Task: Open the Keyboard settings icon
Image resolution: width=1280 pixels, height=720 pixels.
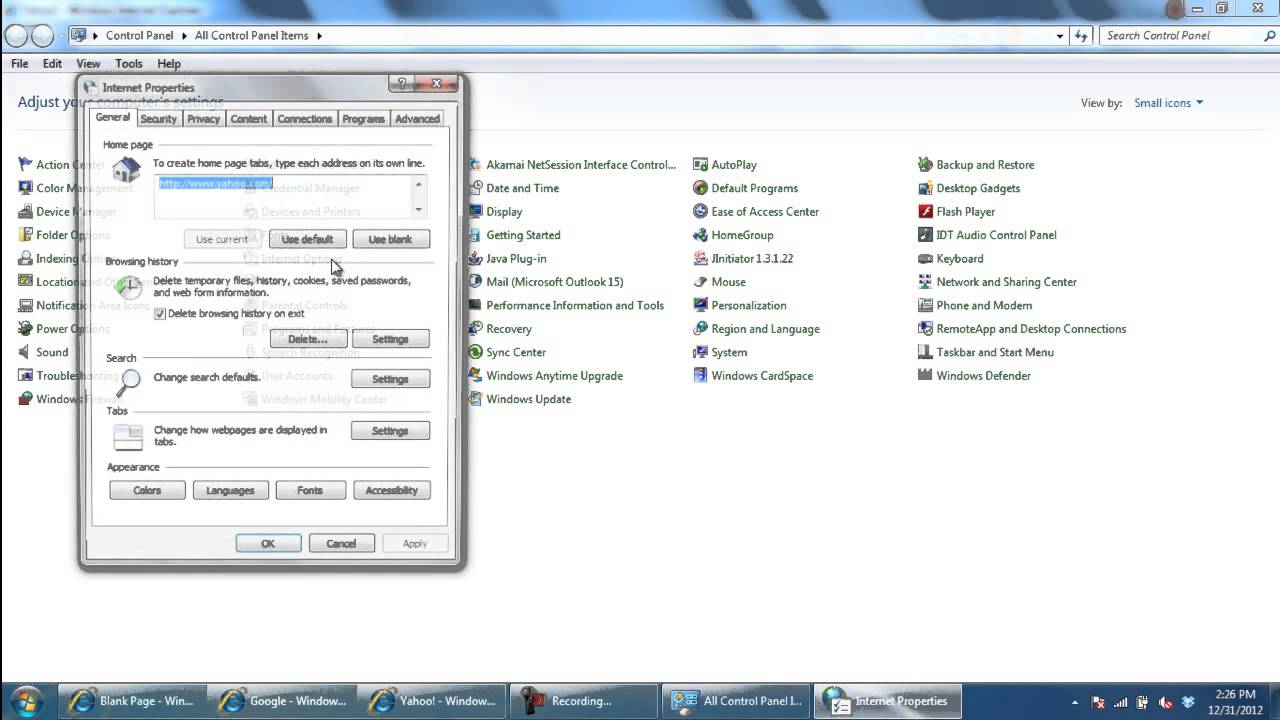Action: 951,258
